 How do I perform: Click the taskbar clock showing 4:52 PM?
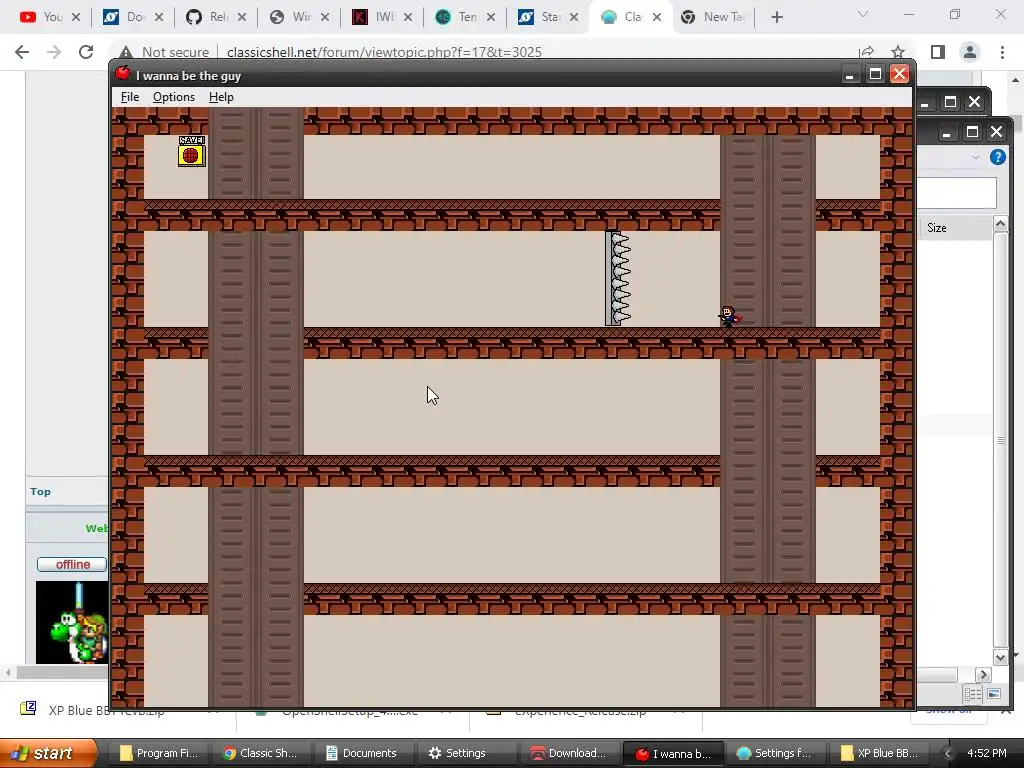pos(987,753)
